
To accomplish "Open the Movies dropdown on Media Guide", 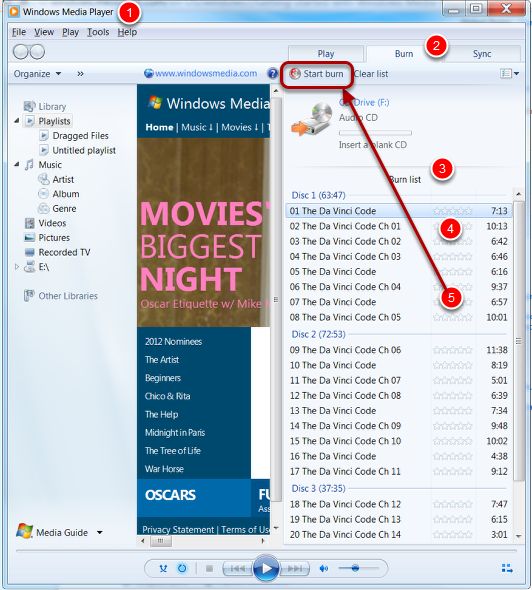I will [239, 127].
